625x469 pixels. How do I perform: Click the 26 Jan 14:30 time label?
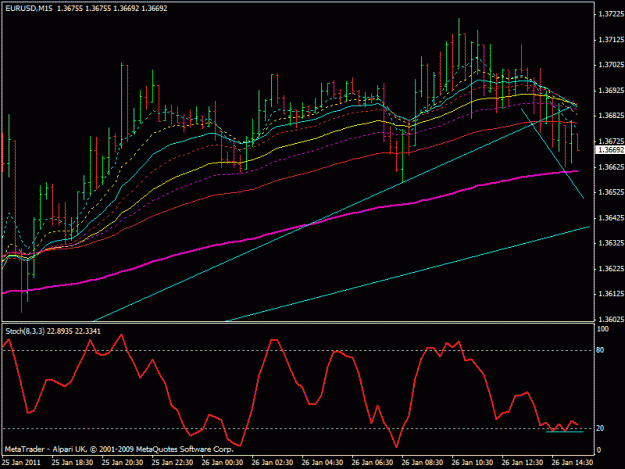[572, 463]
